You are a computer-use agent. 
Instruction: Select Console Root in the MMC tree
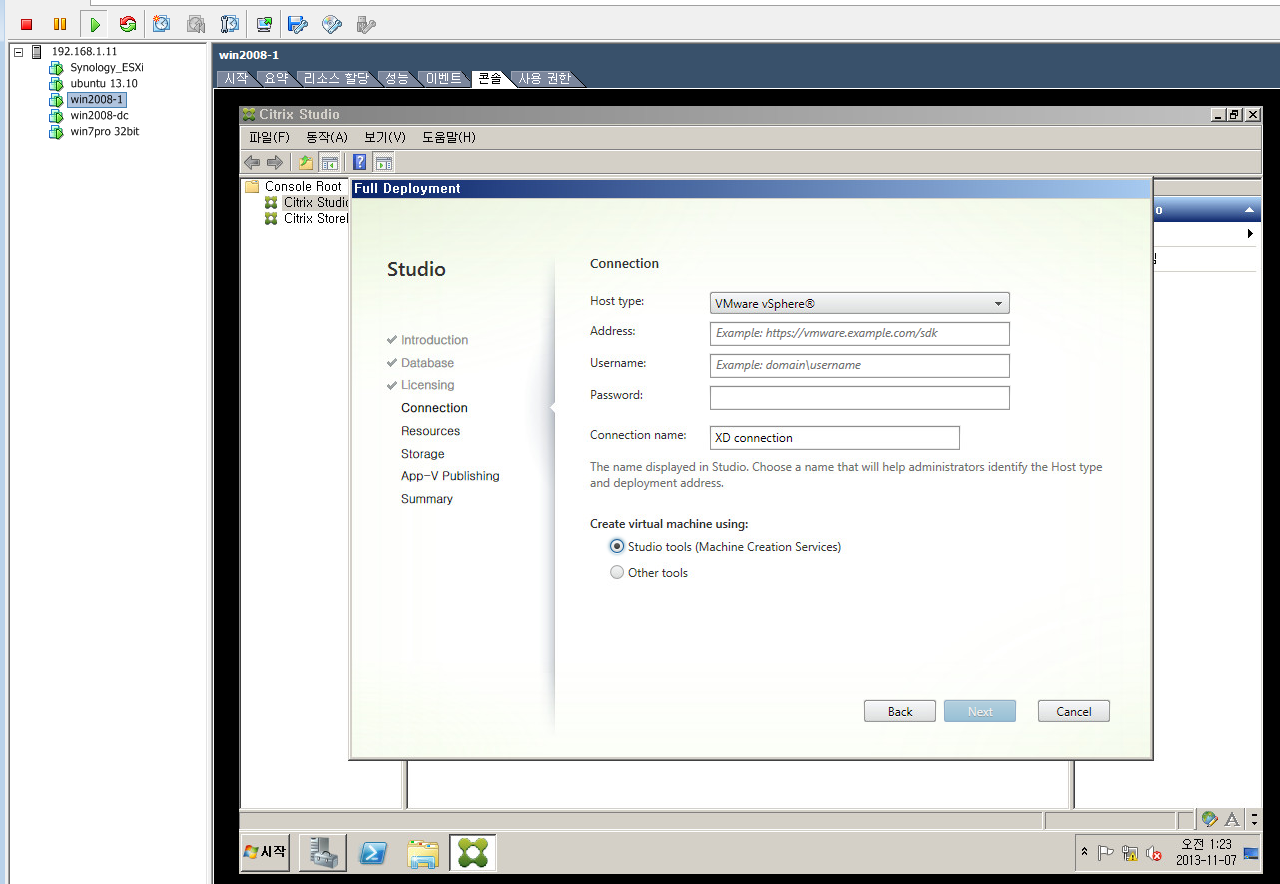pos(303,186)
